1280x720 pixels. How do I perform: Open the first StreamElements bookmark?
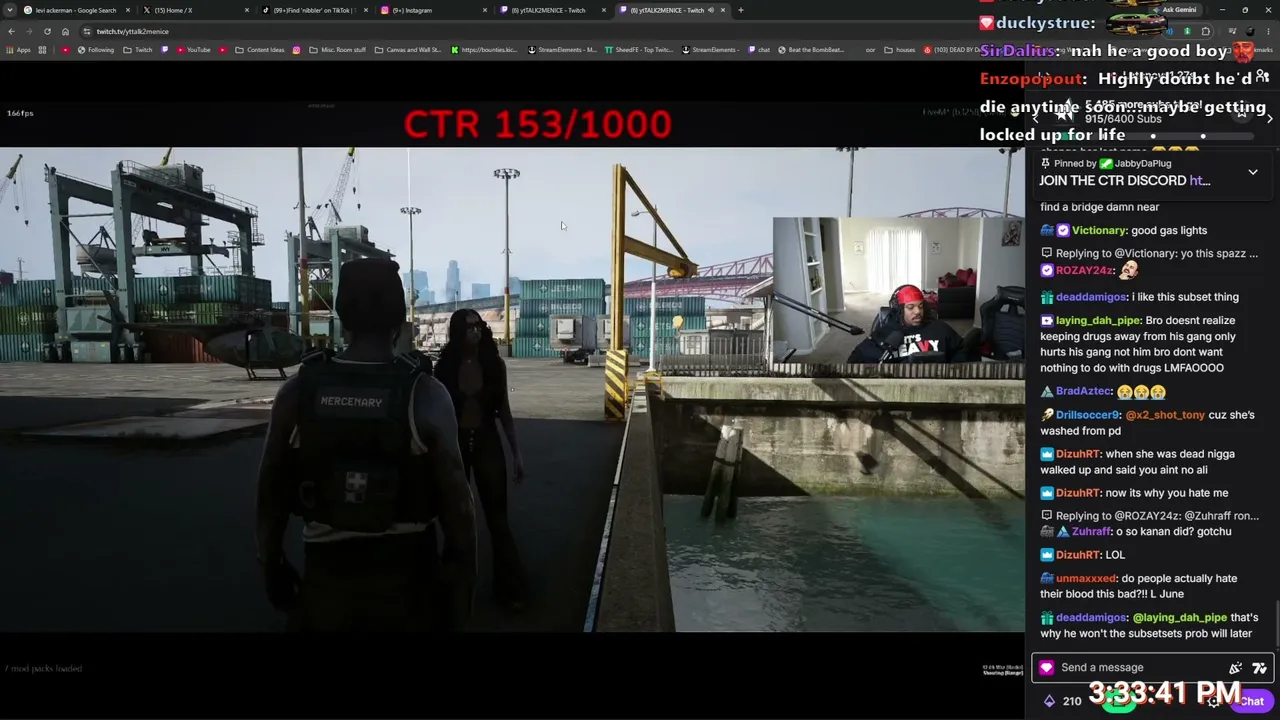click(x=562, y=50)
